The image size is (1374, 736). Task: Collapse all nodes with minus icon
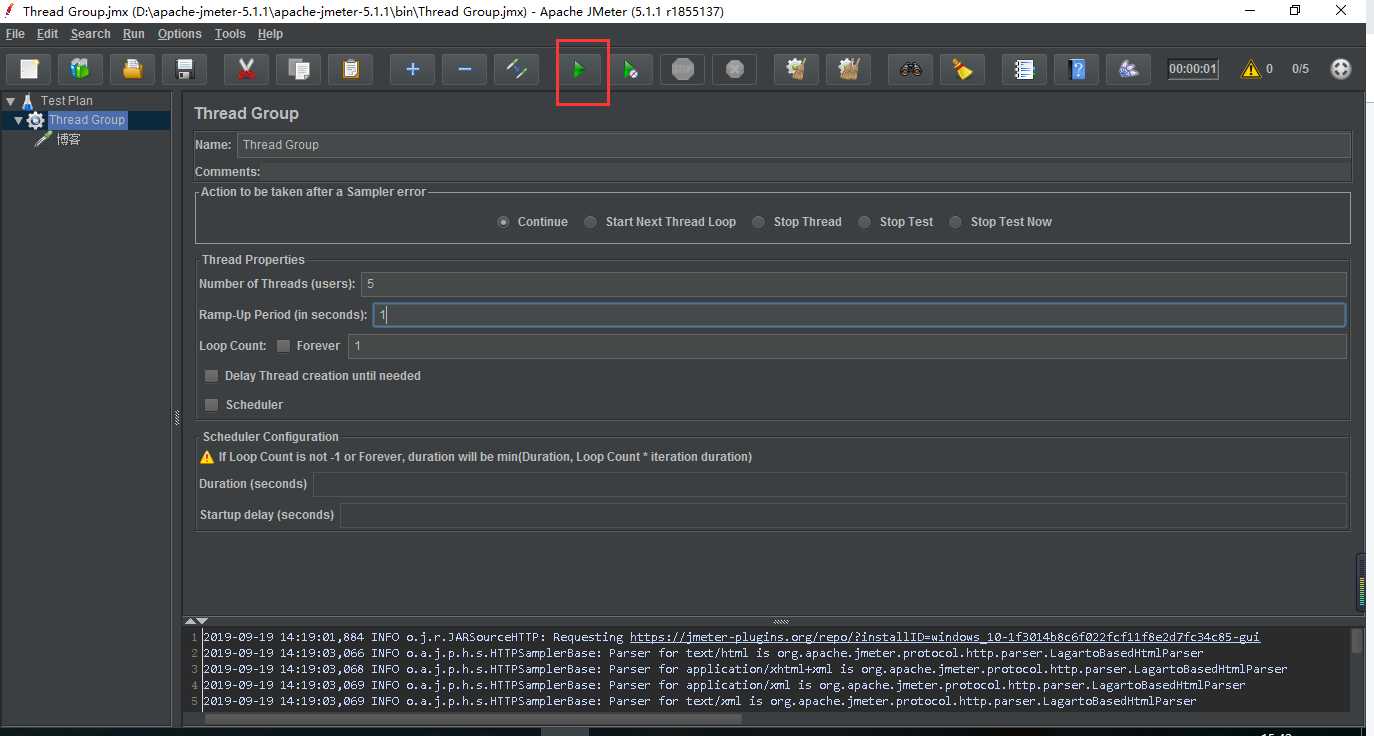[464, 70]
